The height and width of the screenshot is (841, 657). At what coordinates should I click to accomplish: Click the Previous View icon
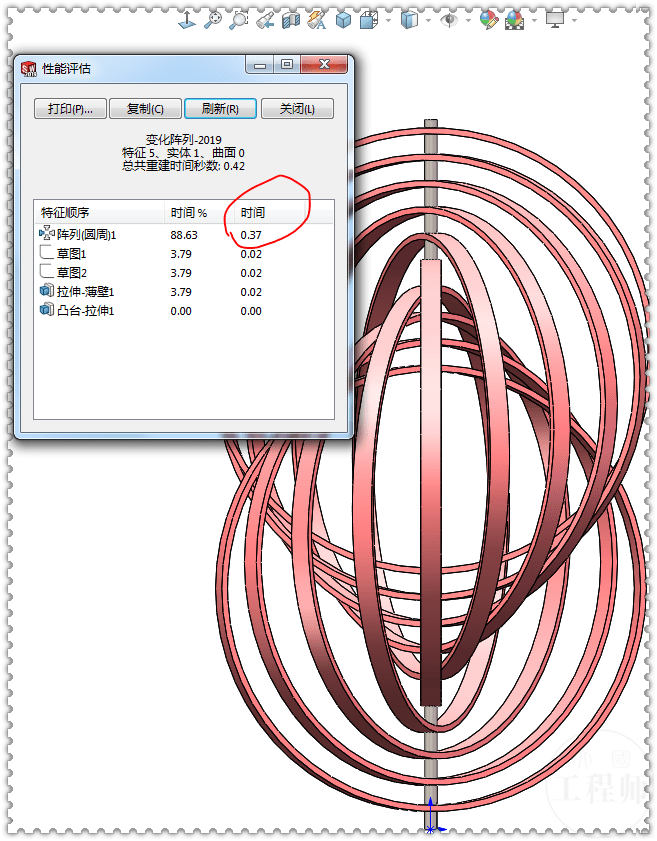coord(265,20)
